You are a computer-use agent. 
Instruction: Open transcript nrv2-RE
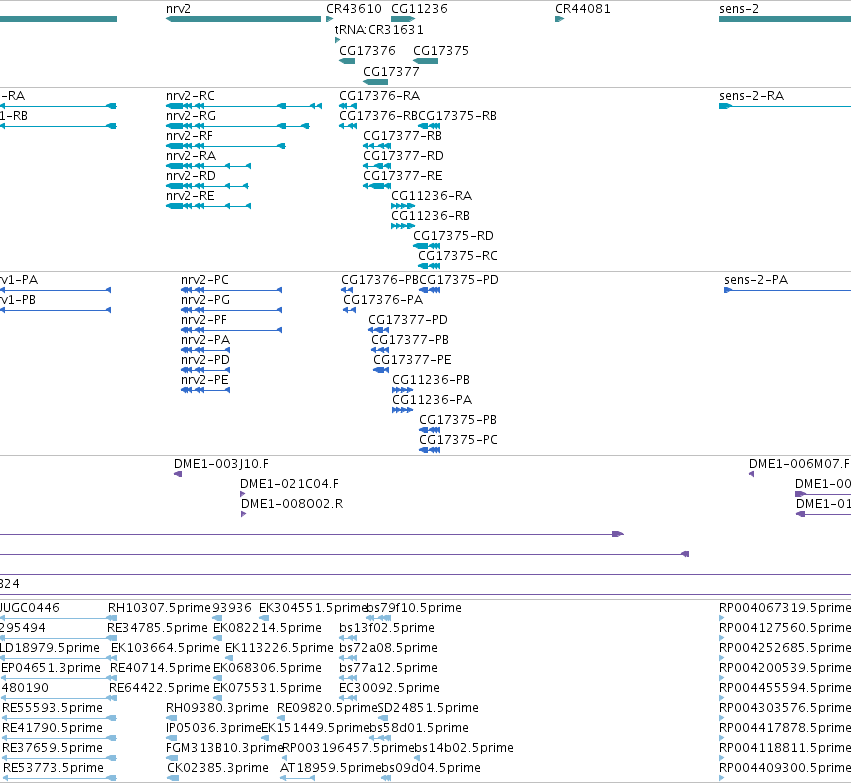coord(208,206)
